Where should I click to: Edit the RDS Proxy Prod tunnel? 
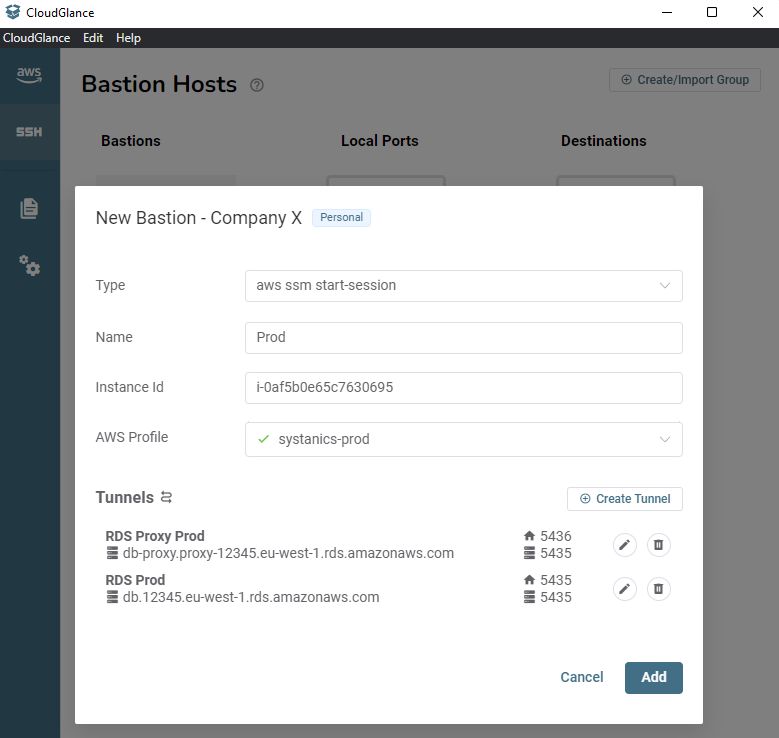(624, 545)
